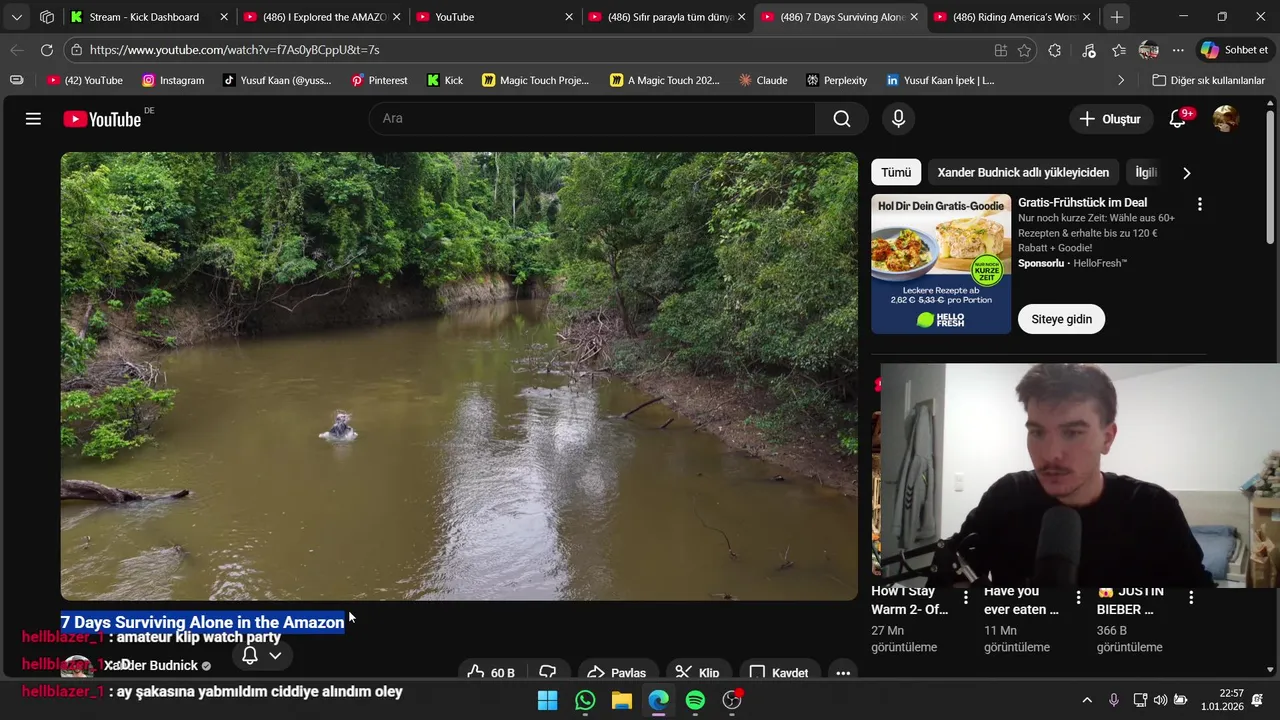
Task: Open media control music note icon
Action: click(1089, 50)
